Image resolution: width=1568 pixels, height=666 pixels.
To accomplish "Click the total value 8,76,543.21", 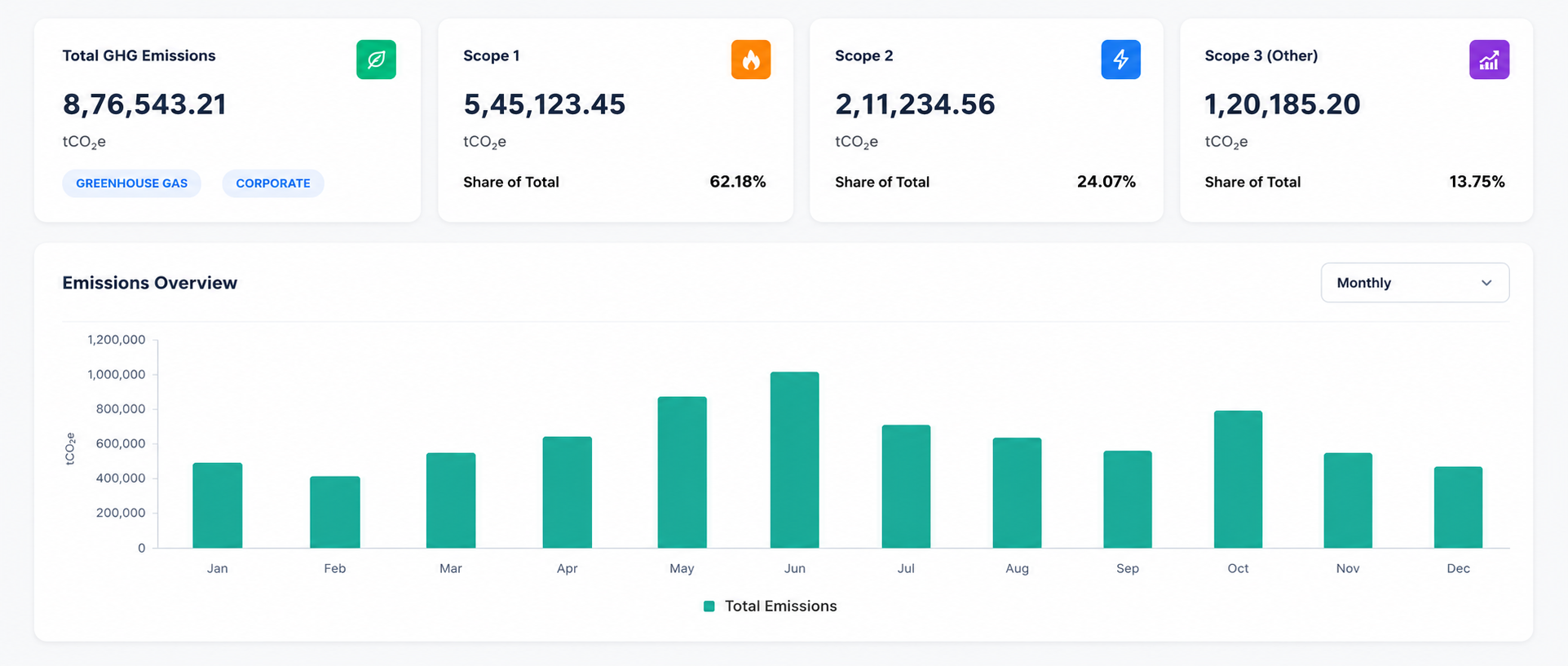I will (x=144, y=104).
